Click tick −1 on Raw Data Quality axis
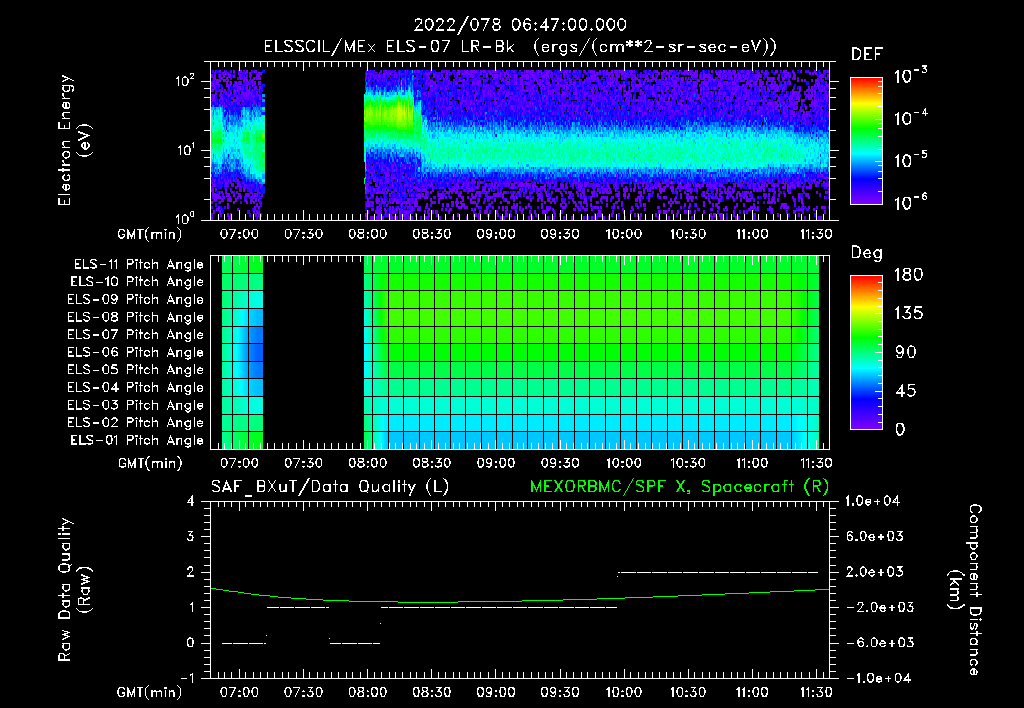The image size is (1024, 708). click(187, 678)
